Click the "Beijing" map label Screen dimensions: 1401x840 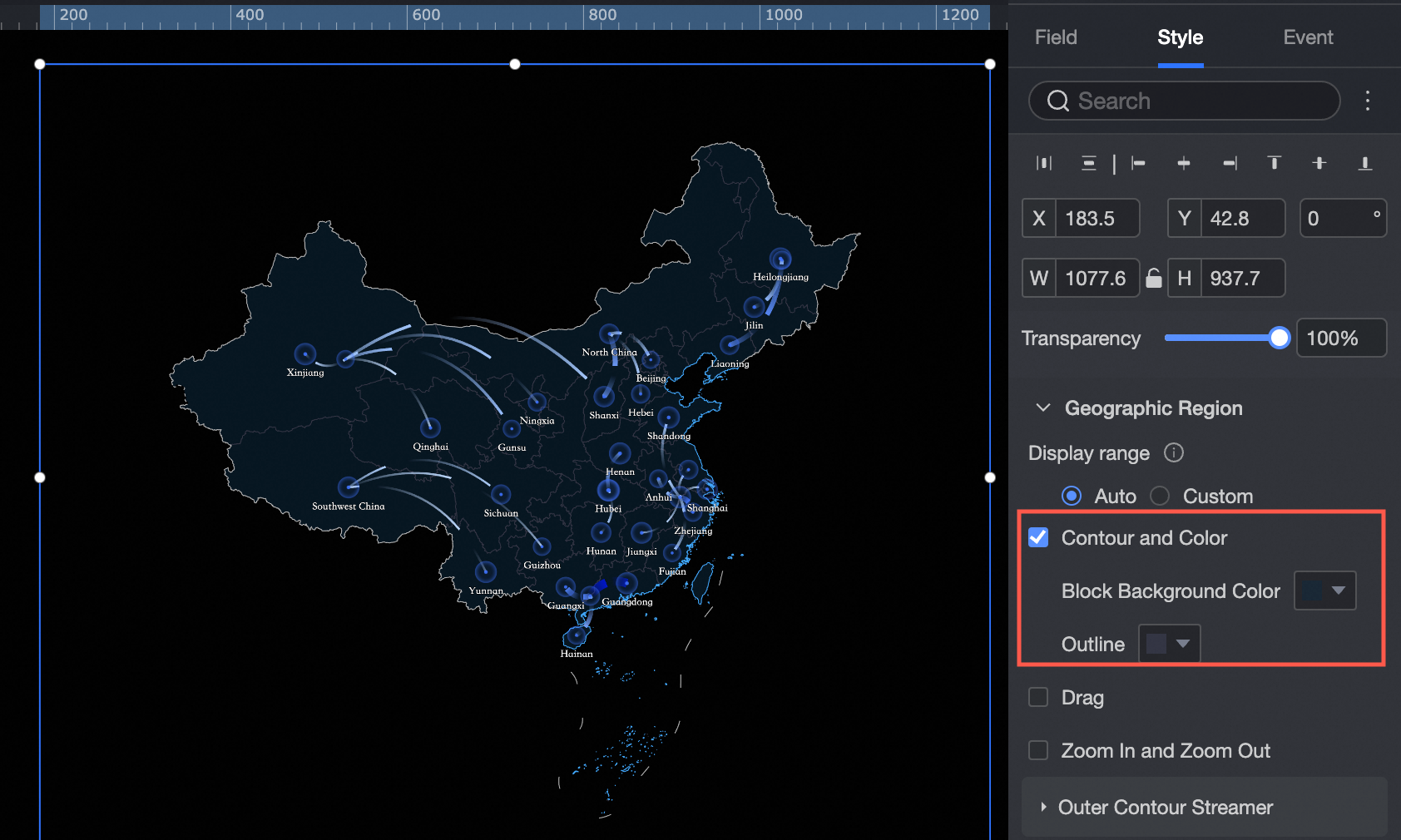pos(651,378)
